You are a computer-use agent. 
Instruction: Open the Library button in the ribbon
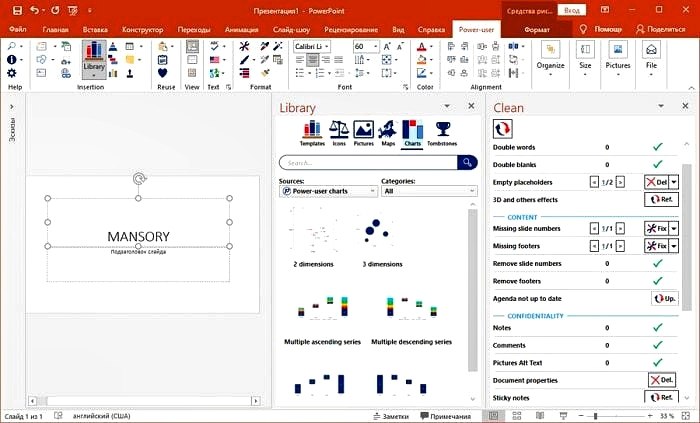click(94, 60)
